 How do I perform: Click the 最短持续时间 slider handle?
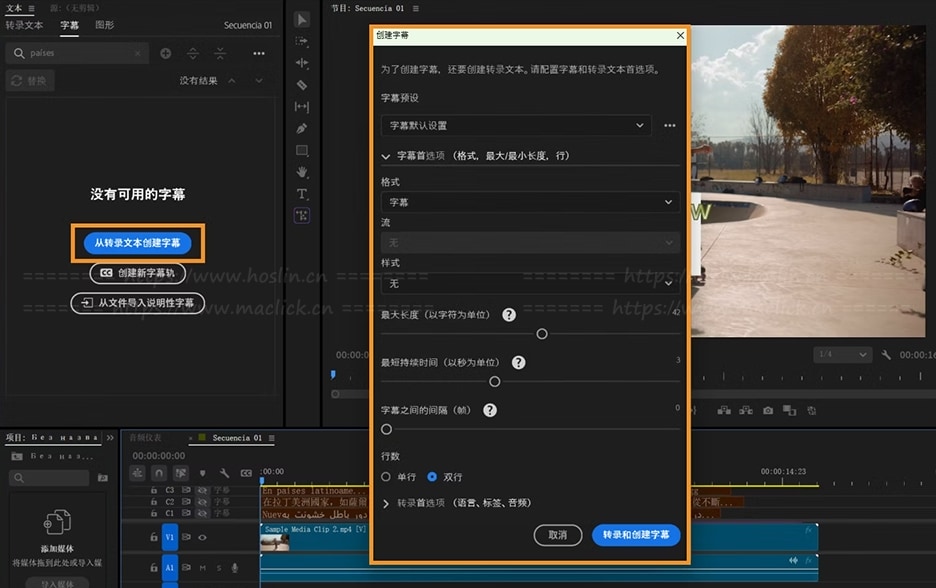(494, 381)
